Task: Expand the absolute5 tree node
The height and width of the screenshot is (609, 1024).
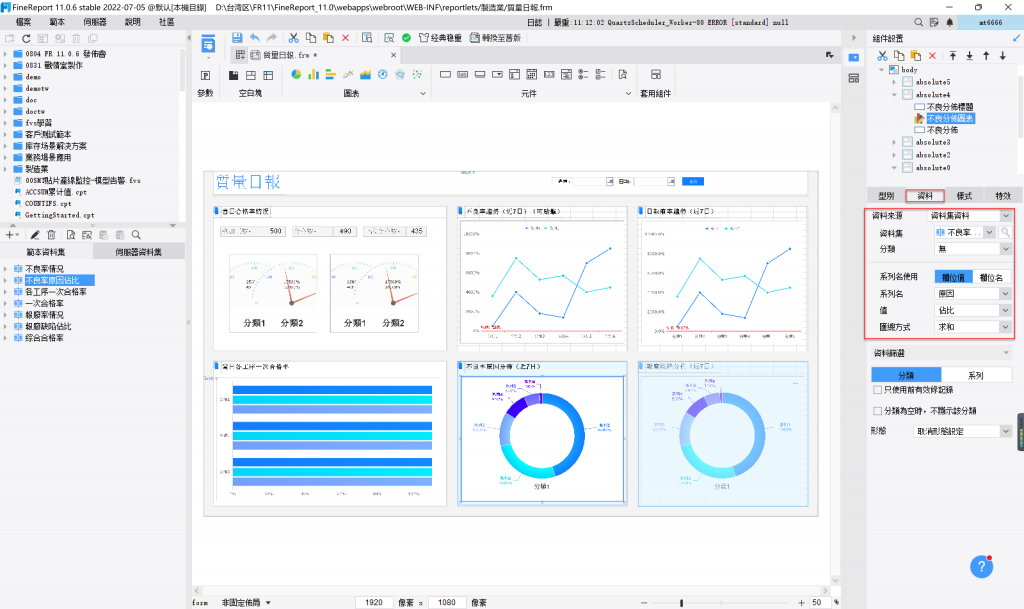Action: [894, 82]
